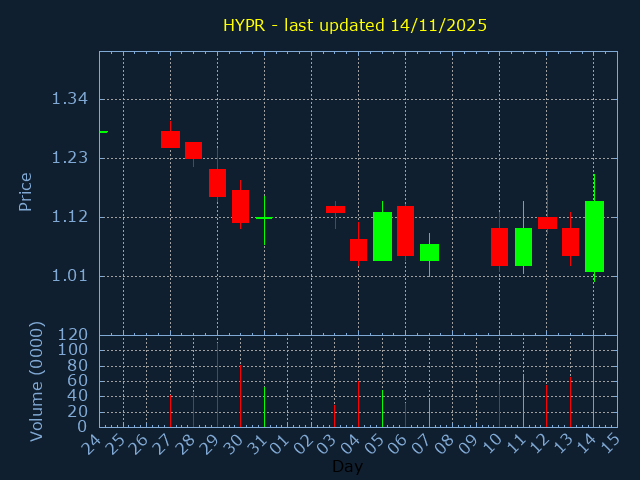Click the green candlestick on day 11

coord(523,246)
